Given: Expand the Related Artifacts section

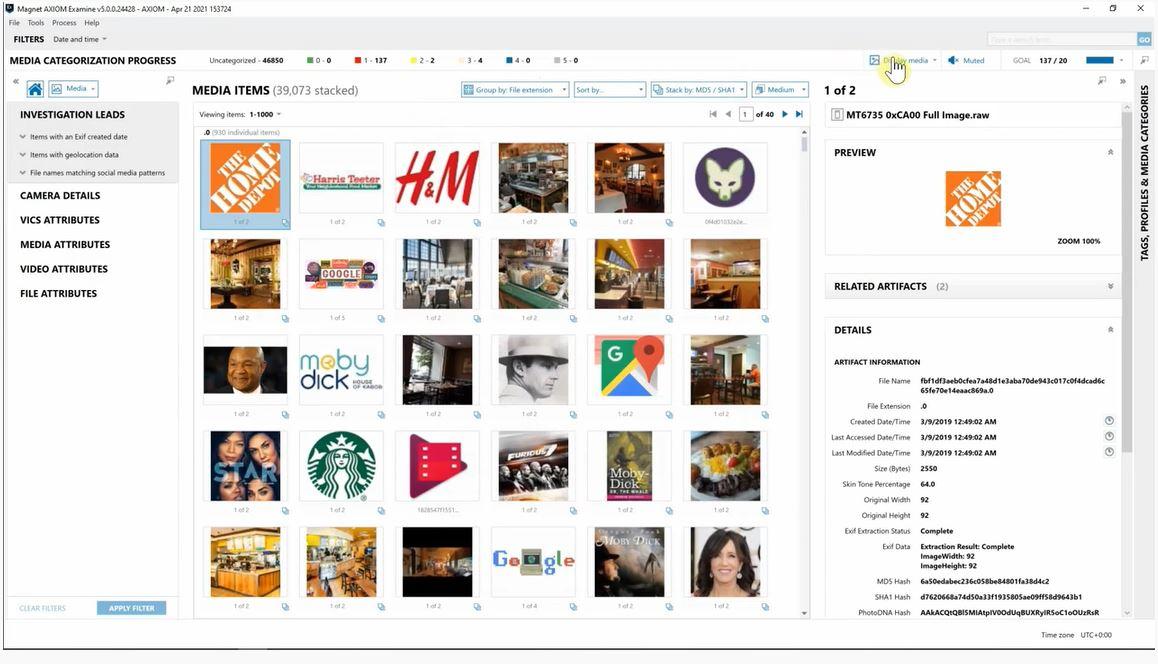Looking at the screenshot, I should [1110, 286].
